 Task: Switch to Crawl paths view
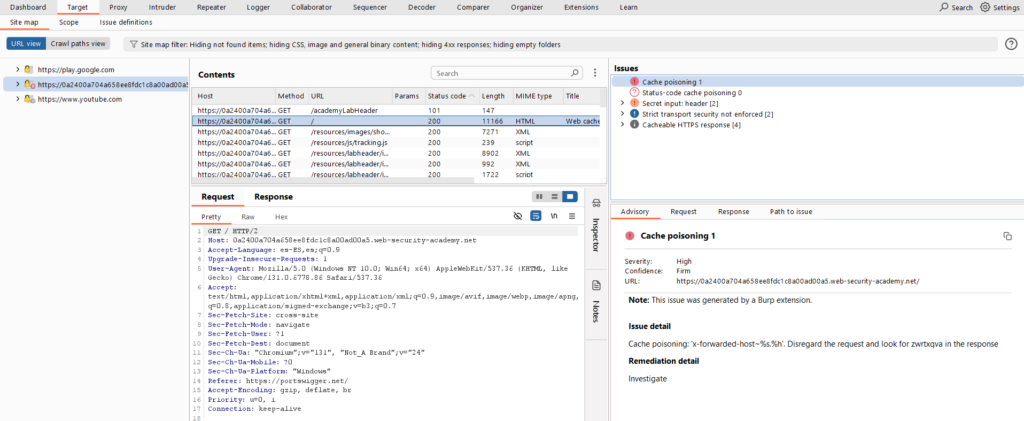pos(78,44)
